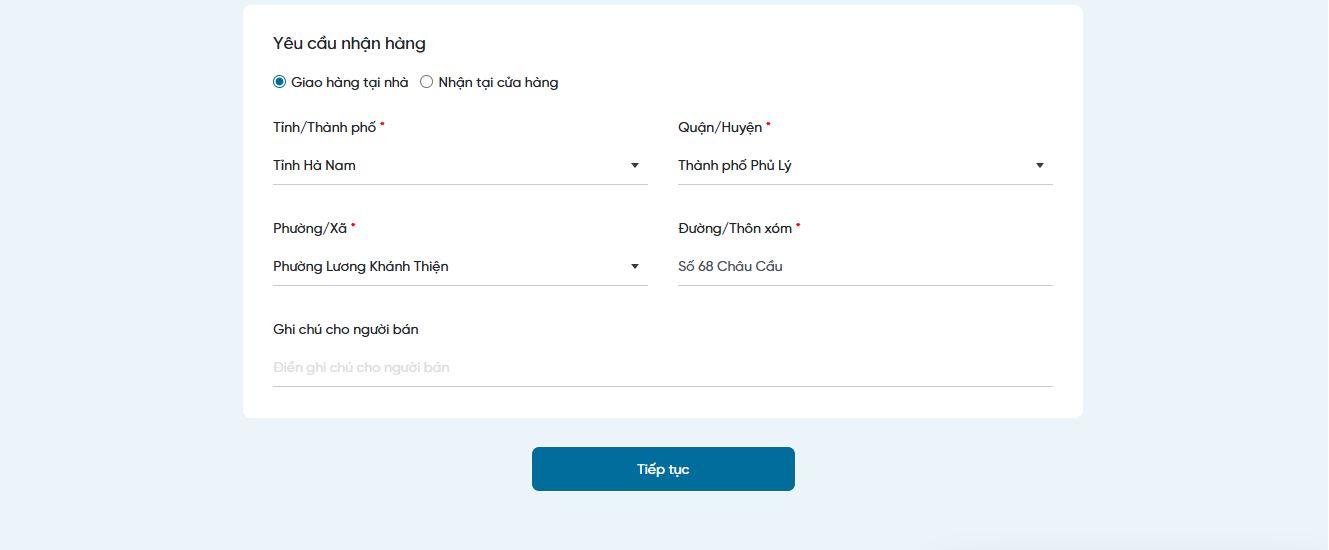
Task: Click the selected value "Thành phố Phủ Lý"
Action: (x=734, y=165)
